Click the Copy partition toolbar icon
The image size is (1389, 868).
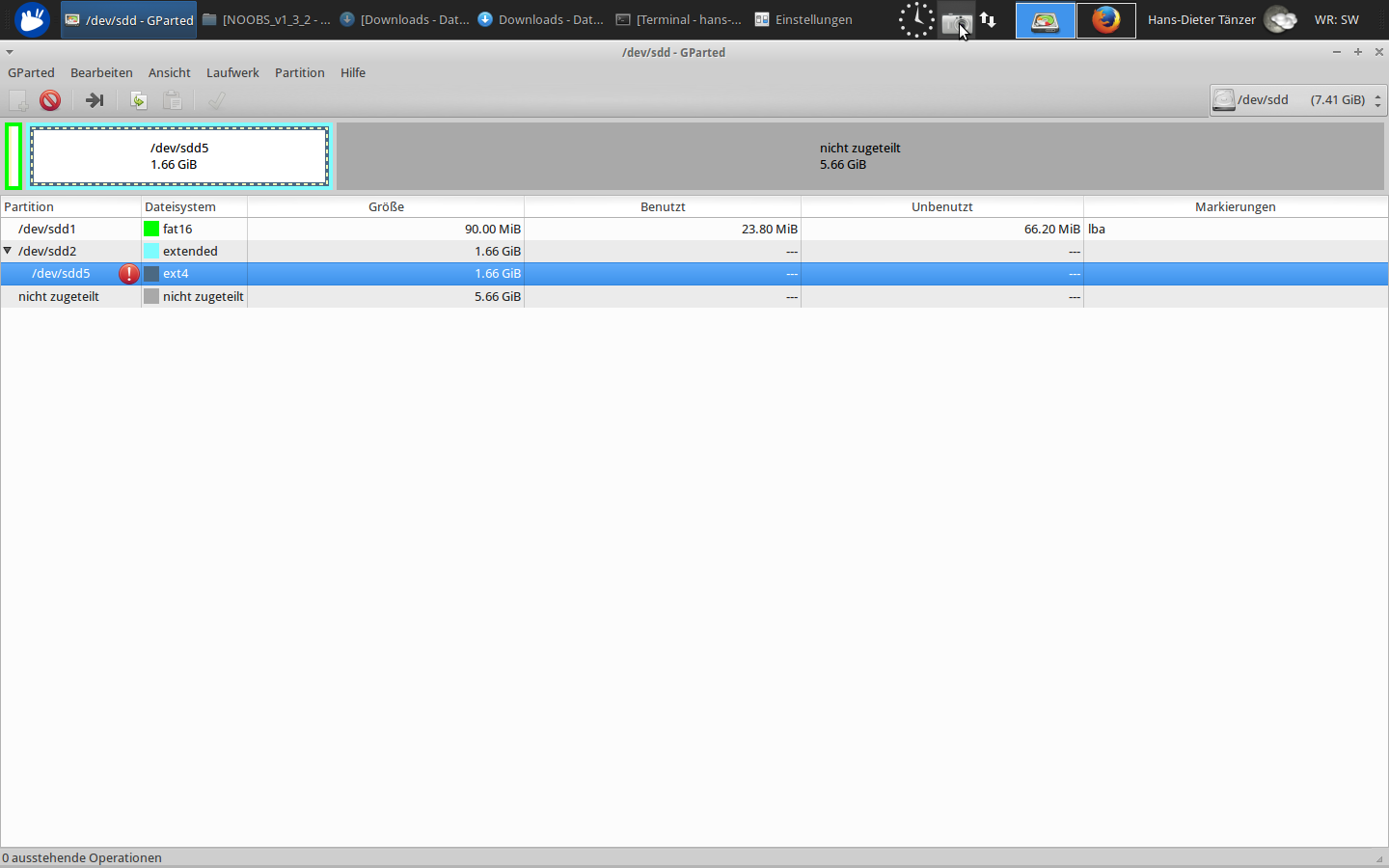(139, 100)
